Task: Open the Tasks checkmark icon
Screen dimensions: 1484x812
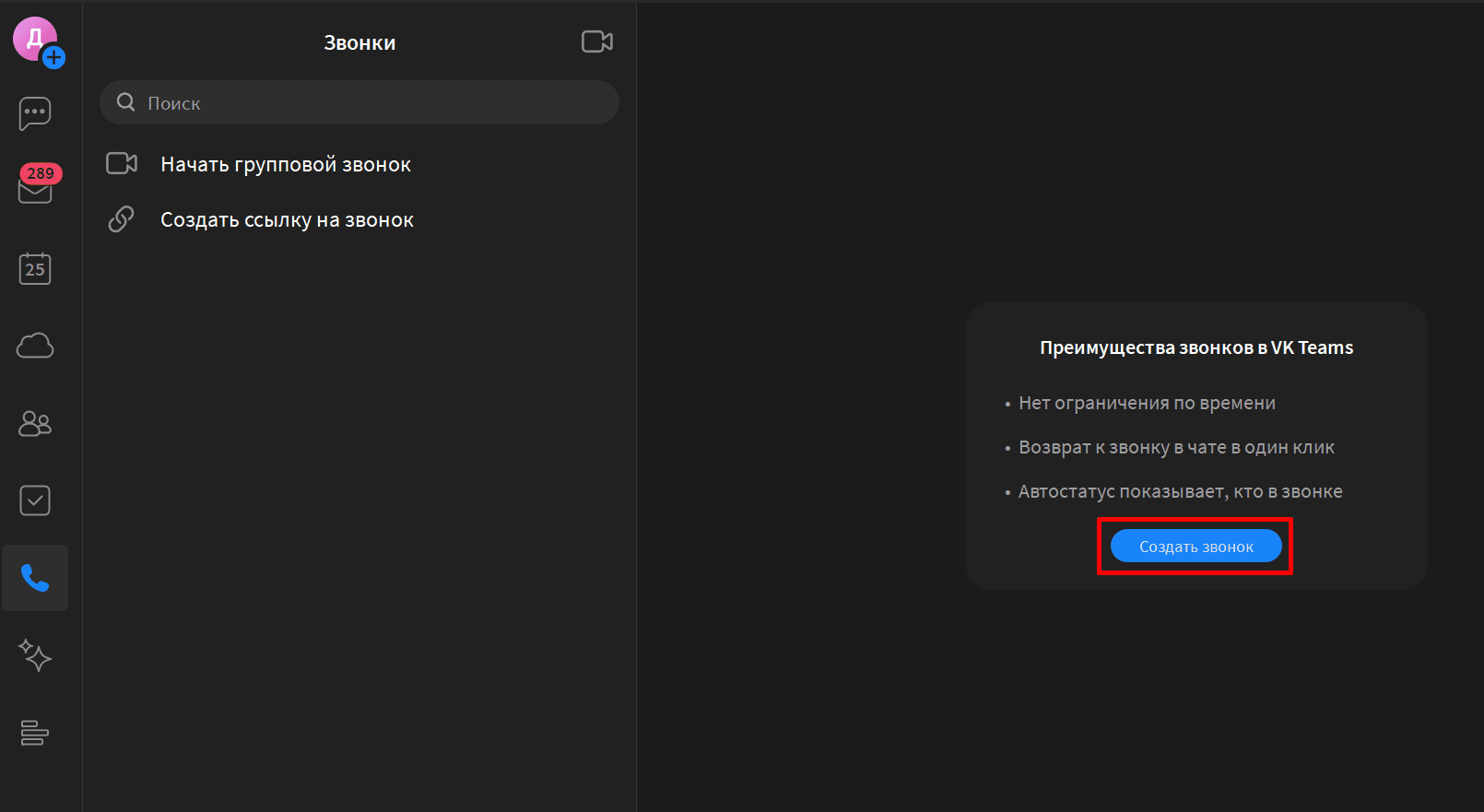Action: coord(35,500)
